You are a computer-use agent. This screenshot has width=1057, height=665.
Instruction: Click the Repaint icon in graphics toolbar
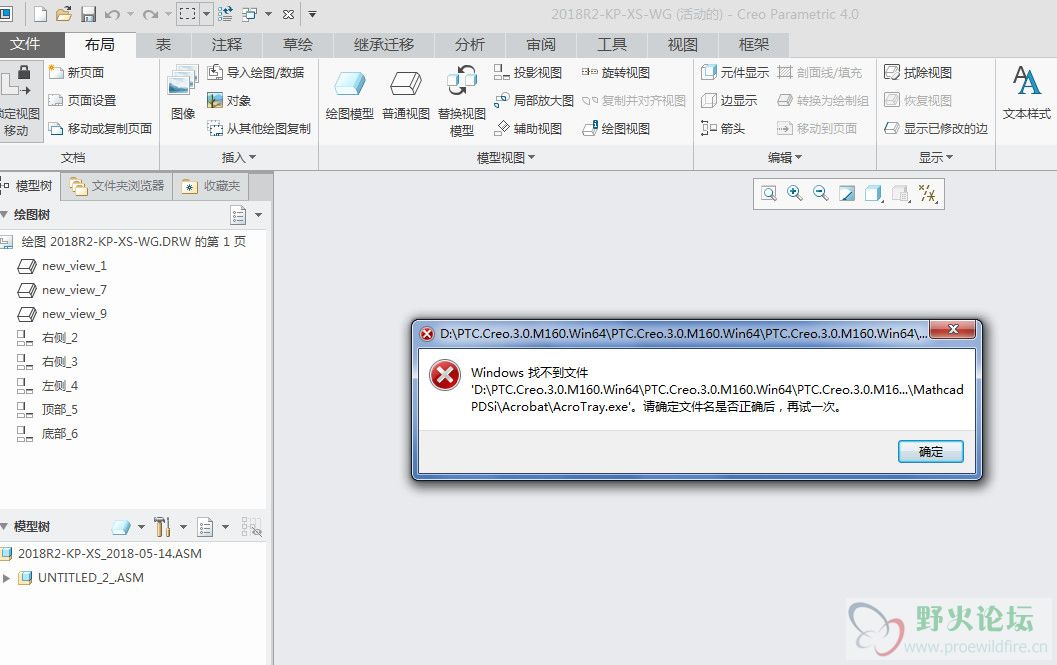847,194
